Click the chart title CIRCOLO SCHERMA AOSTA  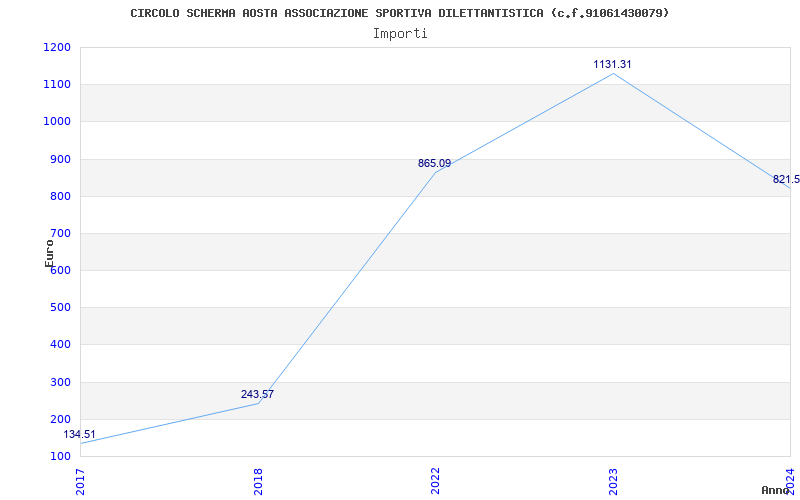coord(399,13)
